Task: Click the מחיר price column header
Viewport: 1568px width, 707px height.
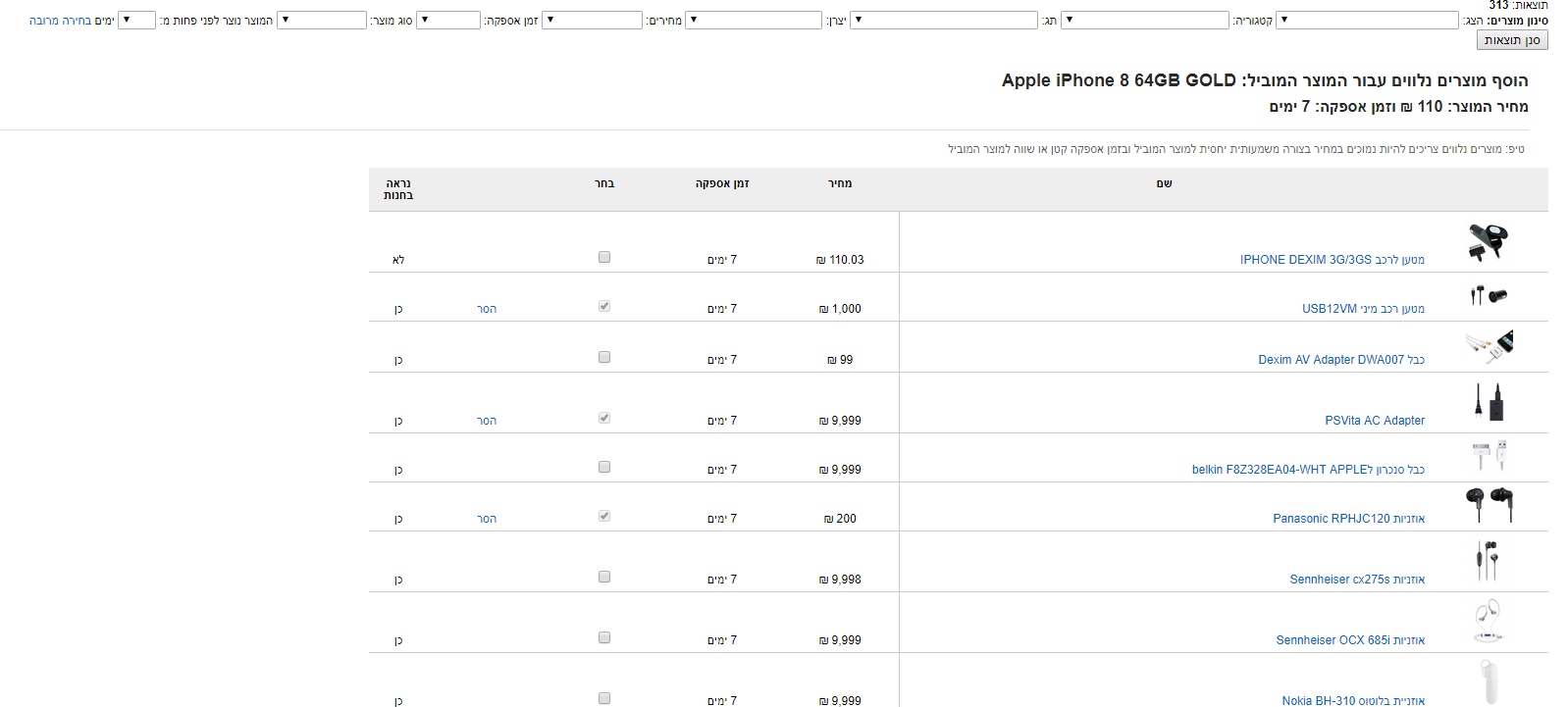Action: (x=840, y=183)
